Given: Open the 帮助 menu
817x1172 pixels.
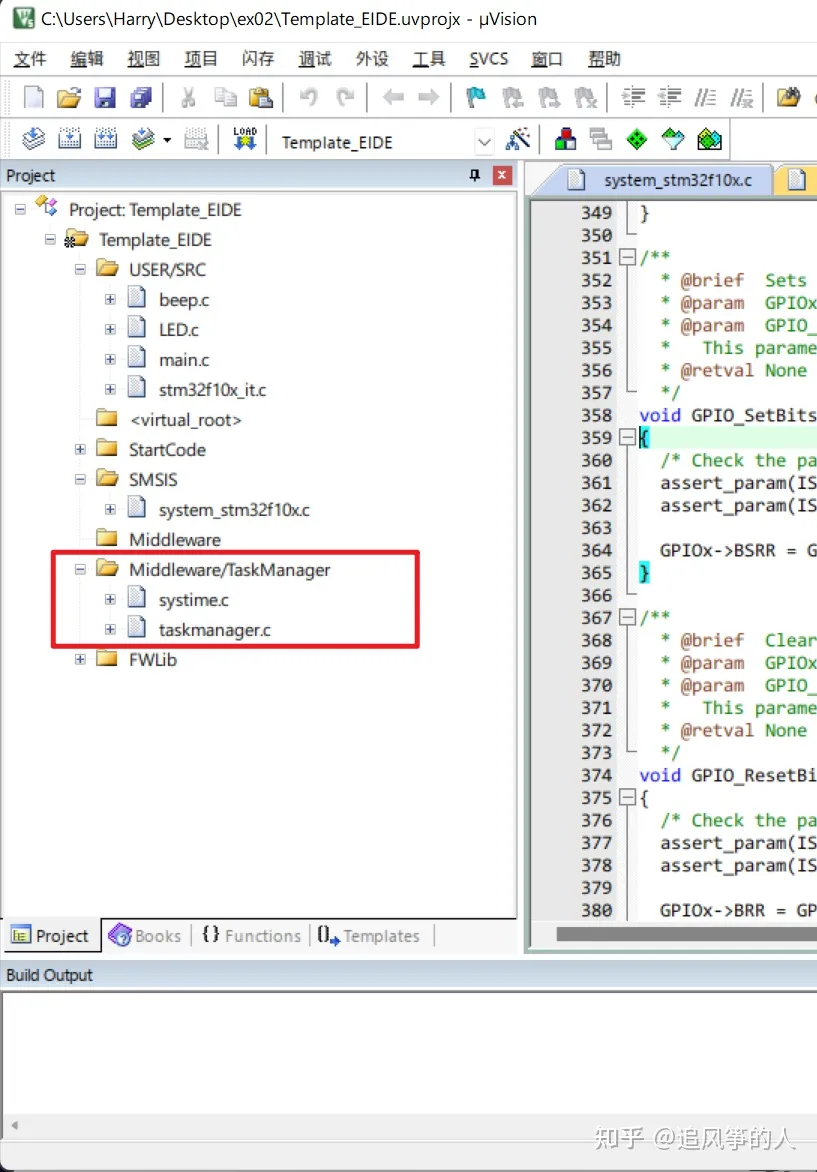Looking at the screenshot, I should 604,59.
